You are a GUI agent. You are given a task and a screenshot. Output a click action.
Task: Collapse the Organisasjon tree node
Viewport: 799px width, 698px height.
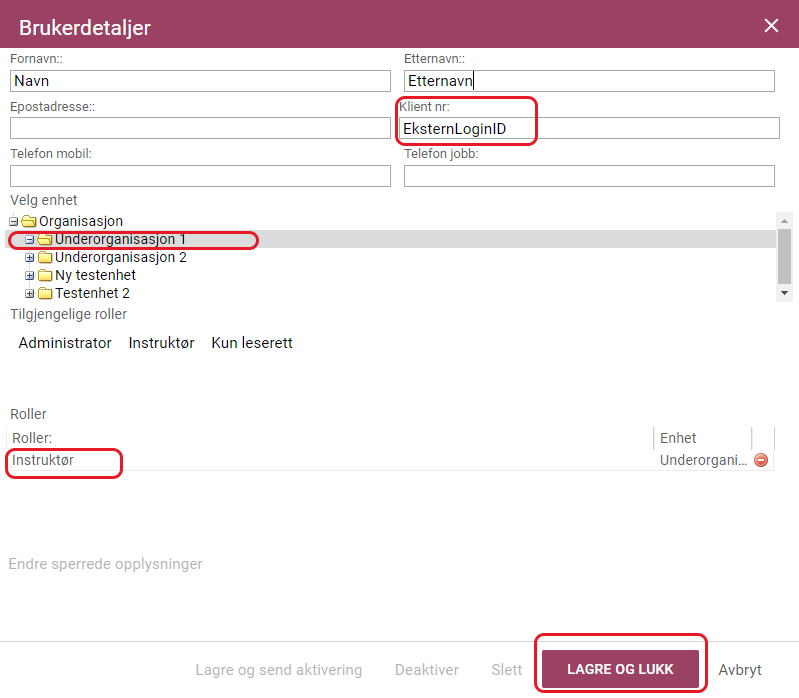click(14, 221)
